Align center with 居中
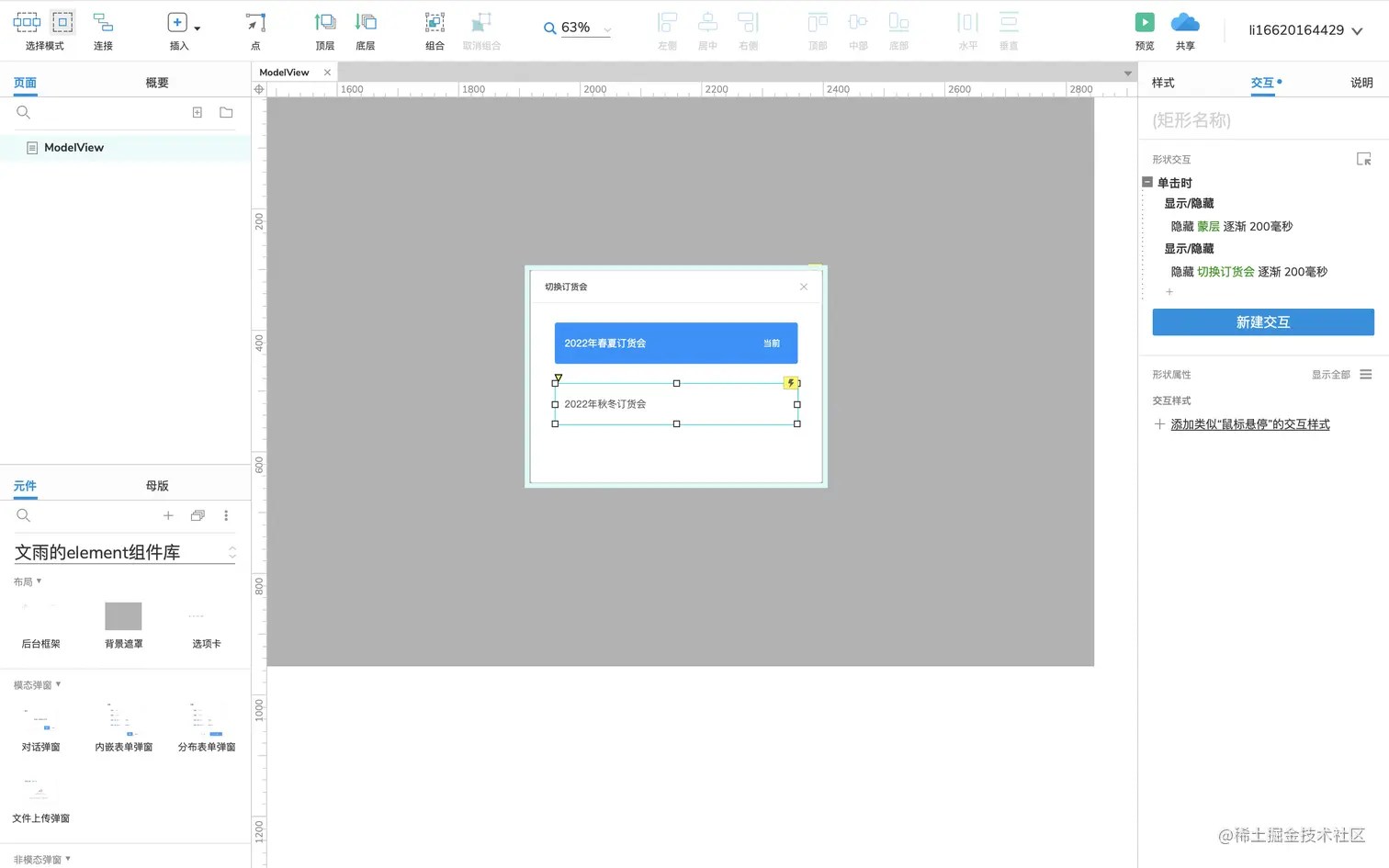The width and height of the screenshot is (1389, 868). pyautogui.click(x=707, y=29)
